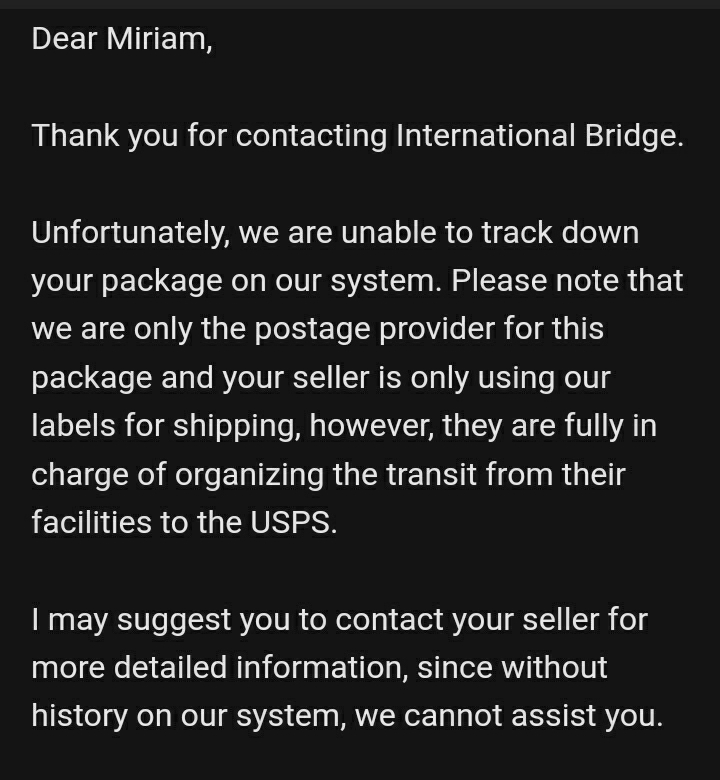Click the word "organizing"
Screen dimensions: 720x780
tap(249, 473)
